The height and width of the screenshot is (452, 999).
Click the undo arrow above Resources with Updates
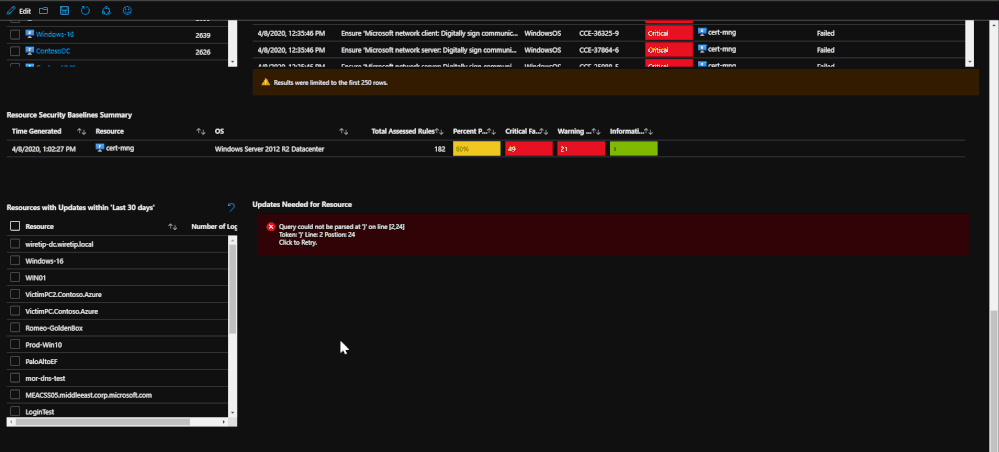pyautogui.click(x=231, y=207)
